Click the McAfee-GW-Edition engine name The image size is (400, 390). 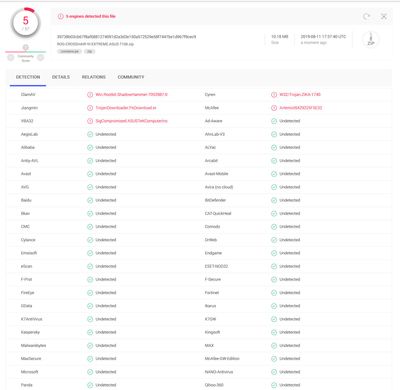coord(222,359)
